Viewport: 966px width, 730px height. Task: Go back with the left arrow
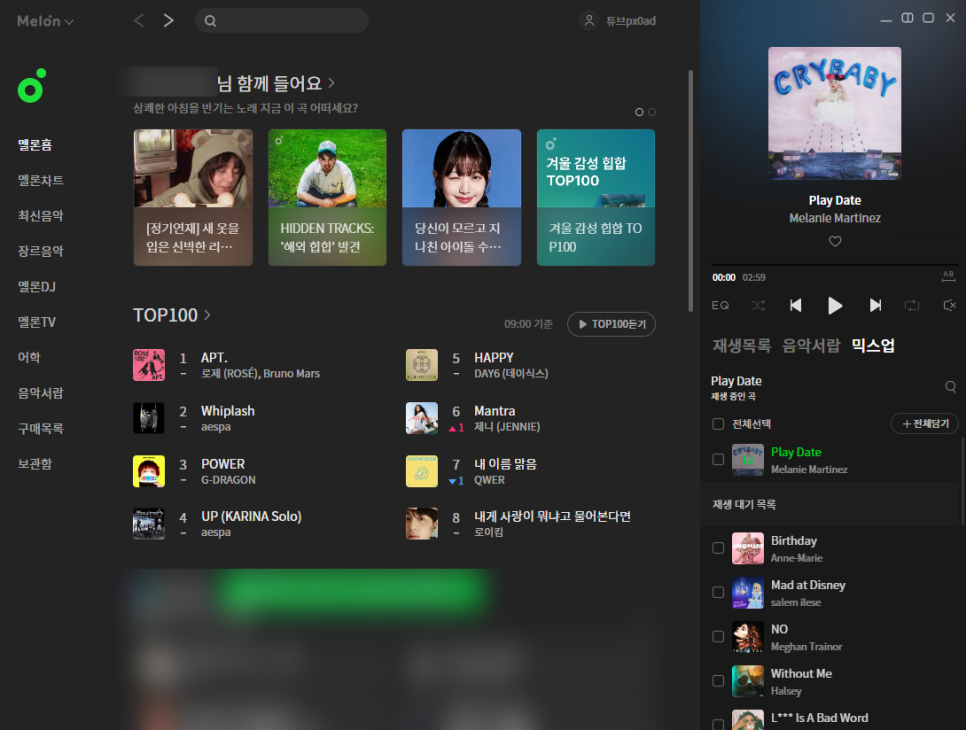[139, 21]
